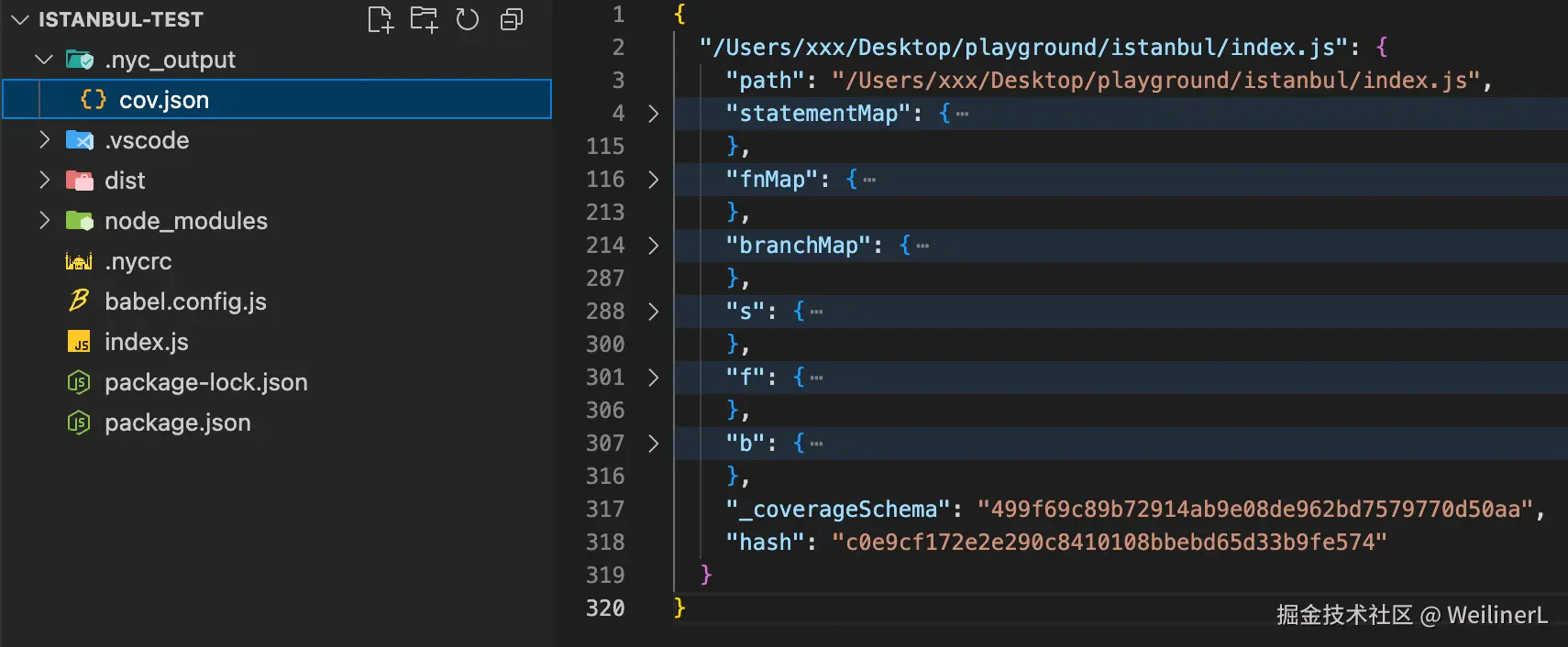
Task: Click the babel.config.js file icon
Action: click(x=79, y=302)
